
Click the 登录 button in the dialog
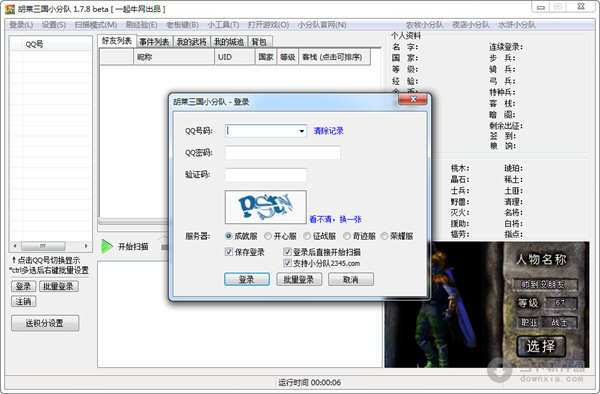[x=247, y=279]
